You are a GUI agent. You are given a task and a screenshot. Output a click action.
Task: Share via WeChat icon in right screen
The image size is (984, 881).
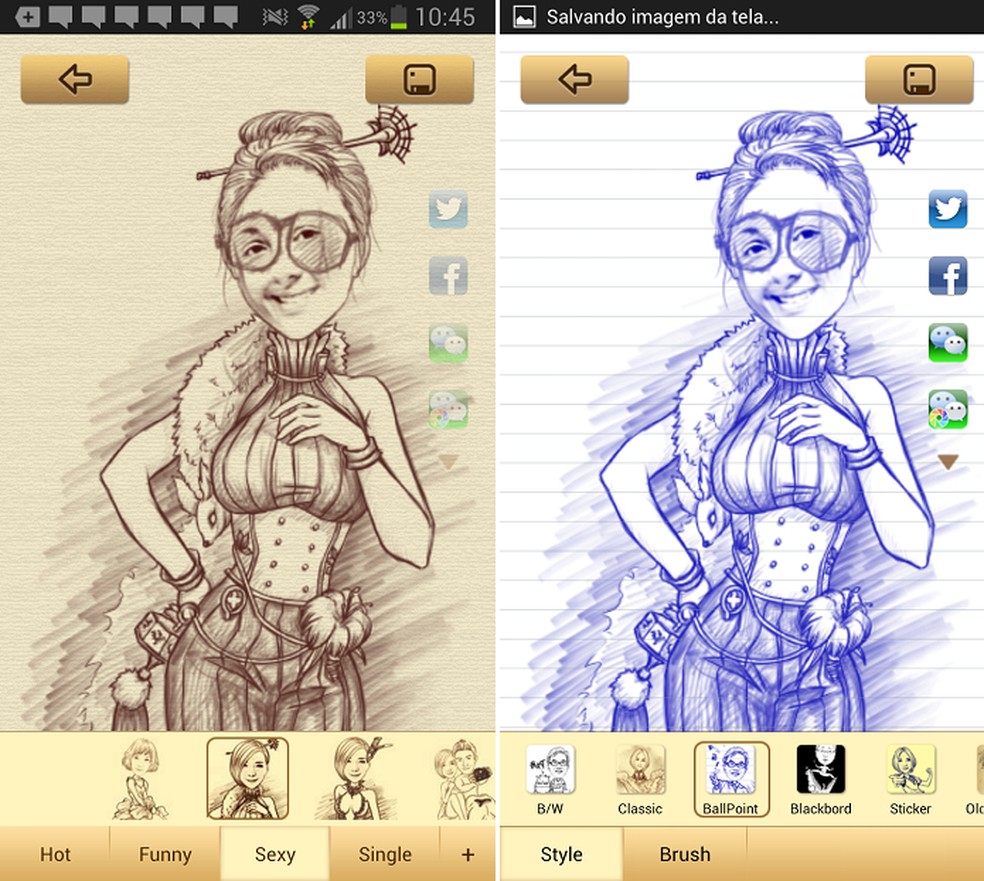coord(948,343)
